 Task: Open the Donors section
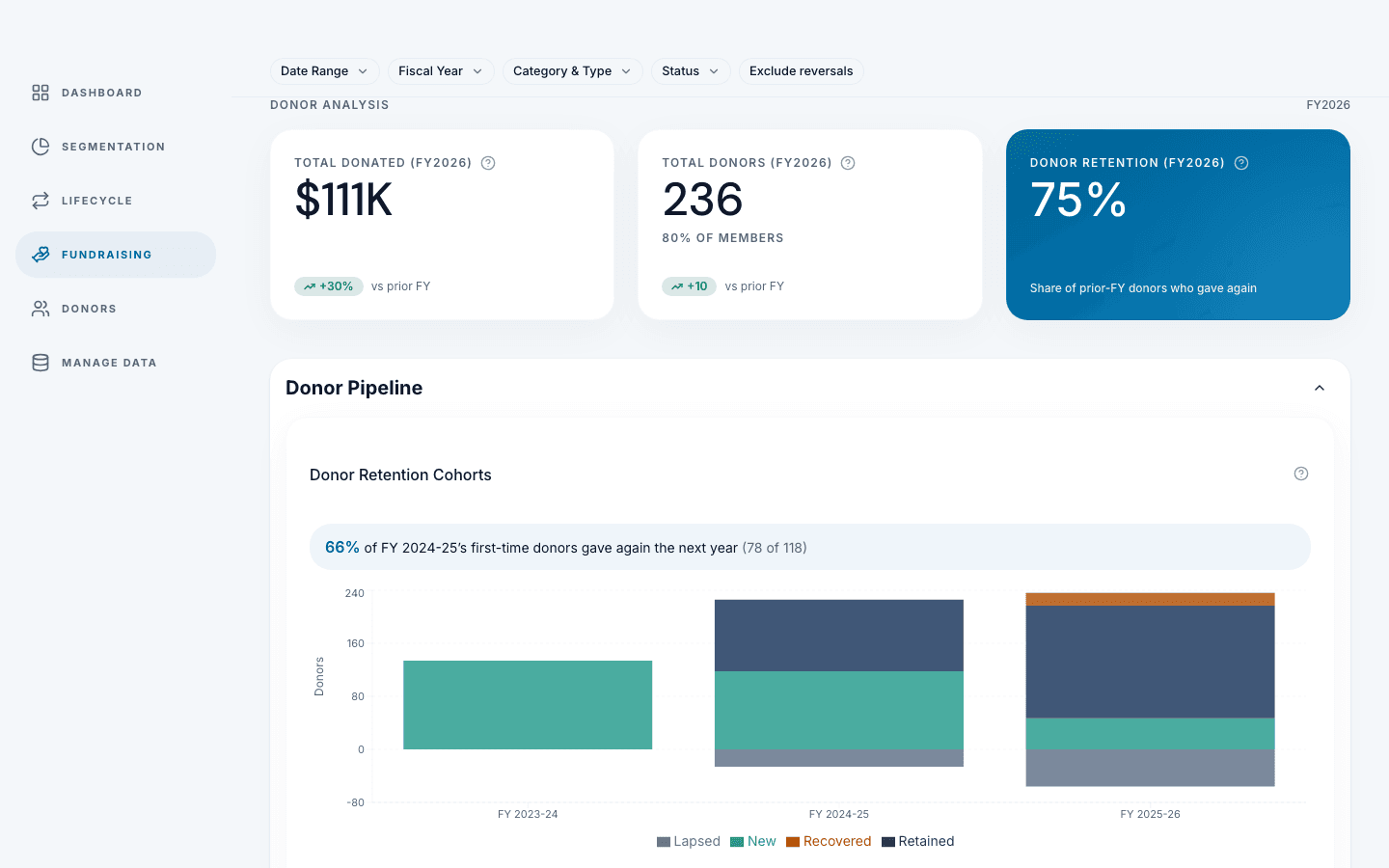click(116, 309)
